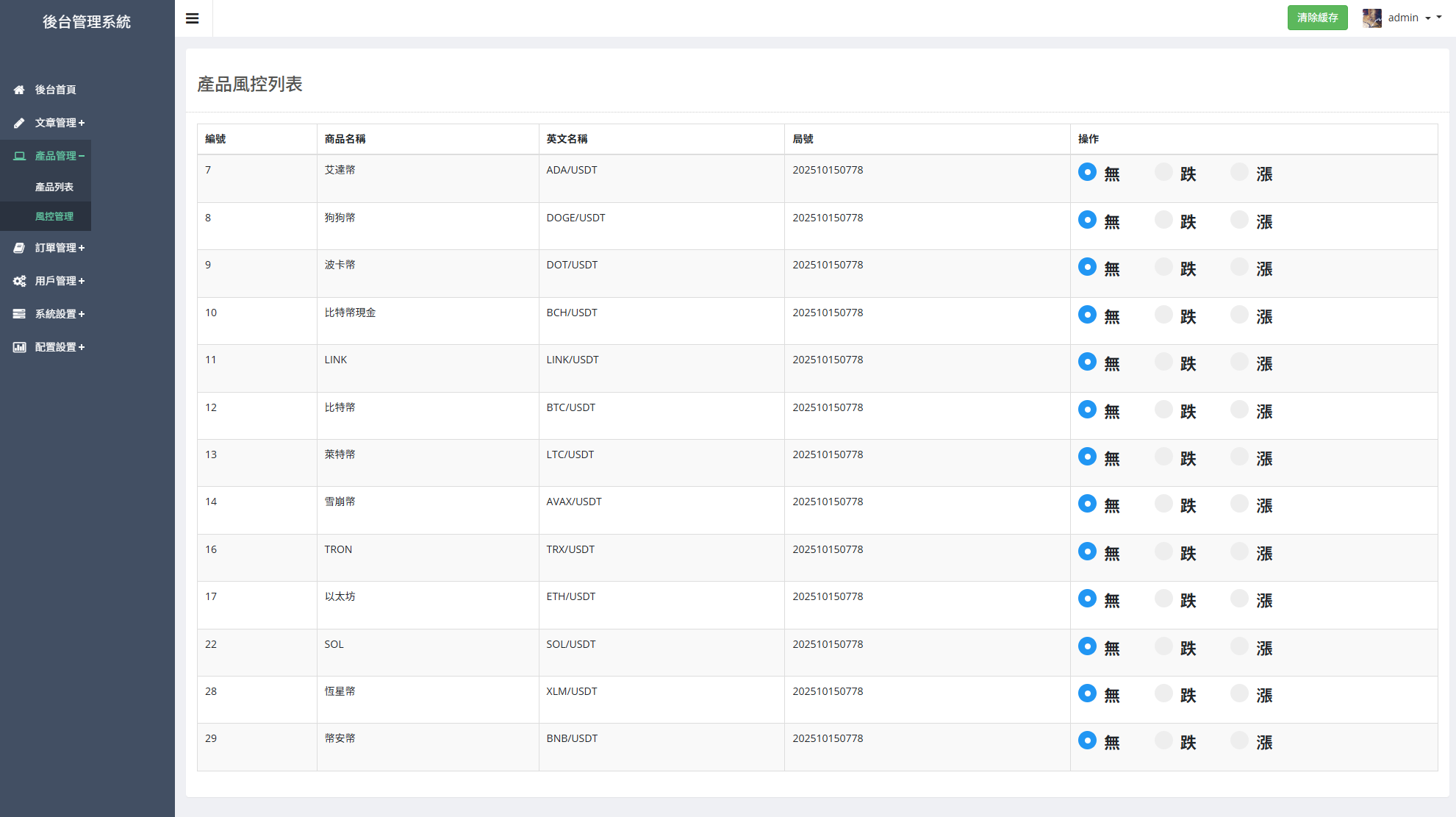Select 漲 radio for DOGE/USDT row
Image resolution: width=1456 pixels, height=817 pixels.
[1239, 220]
